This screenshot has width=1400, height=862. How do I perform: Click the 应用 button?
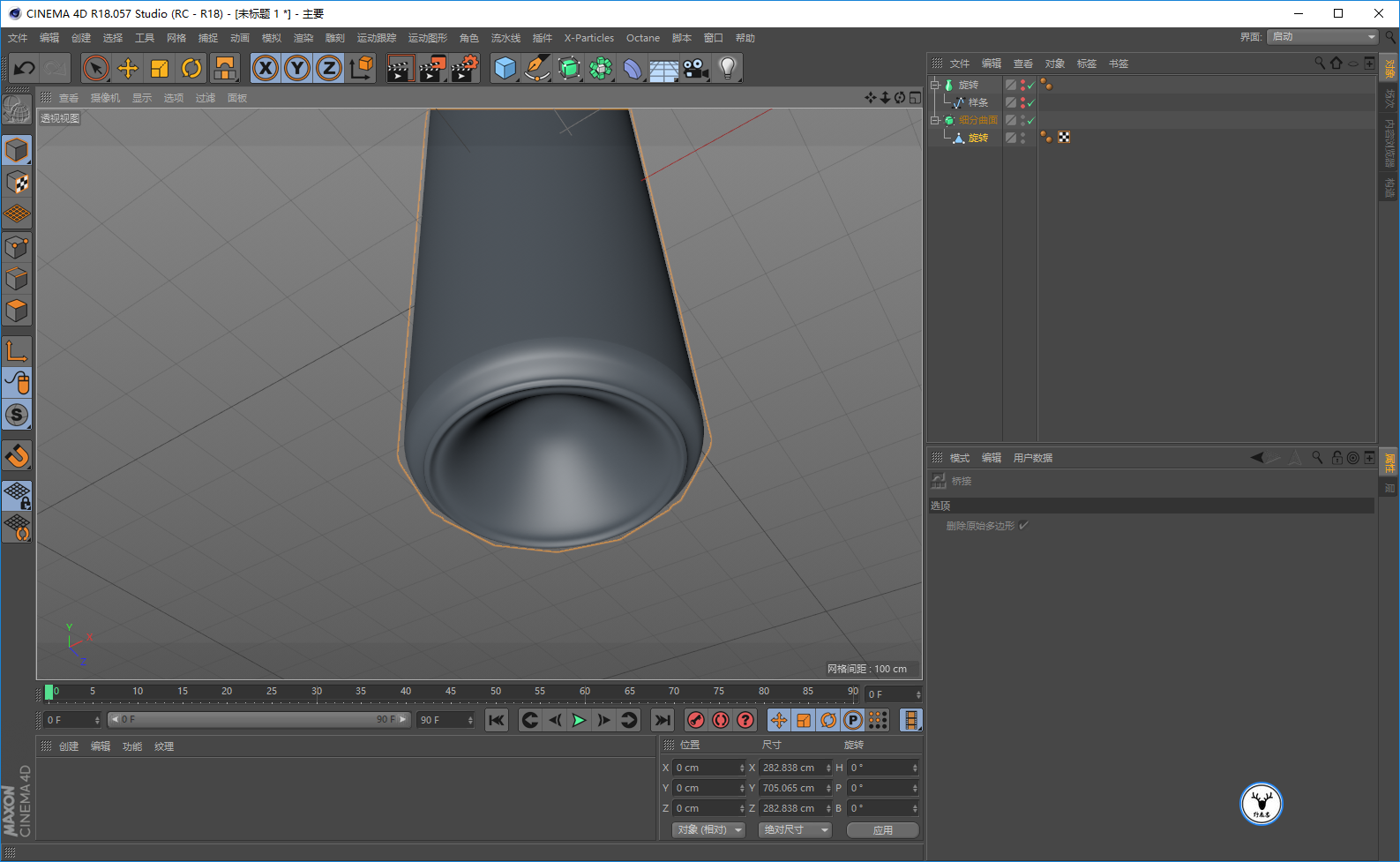click(882, 830)
